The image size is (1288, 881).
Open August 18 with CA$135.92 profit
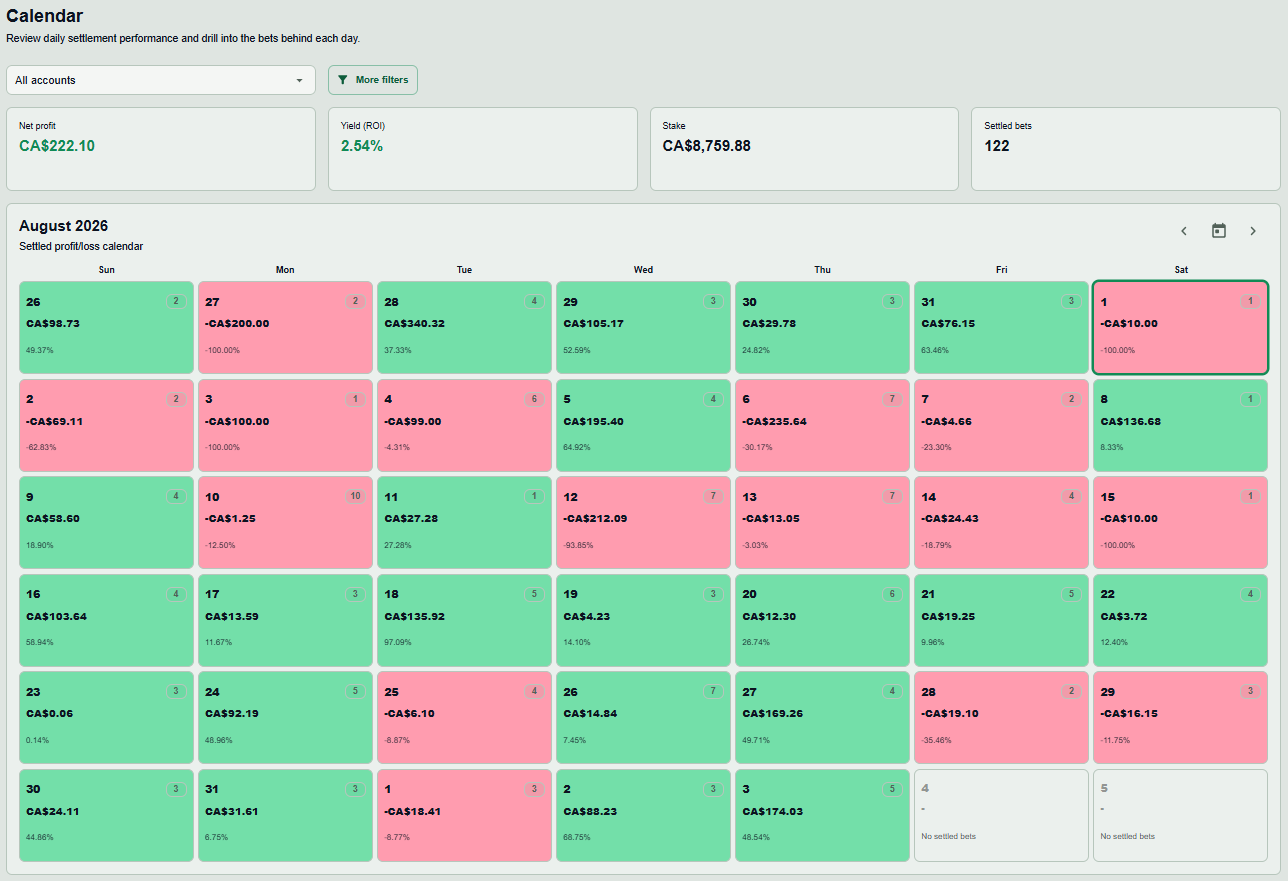pyautogui.click(x=464, y=620)
